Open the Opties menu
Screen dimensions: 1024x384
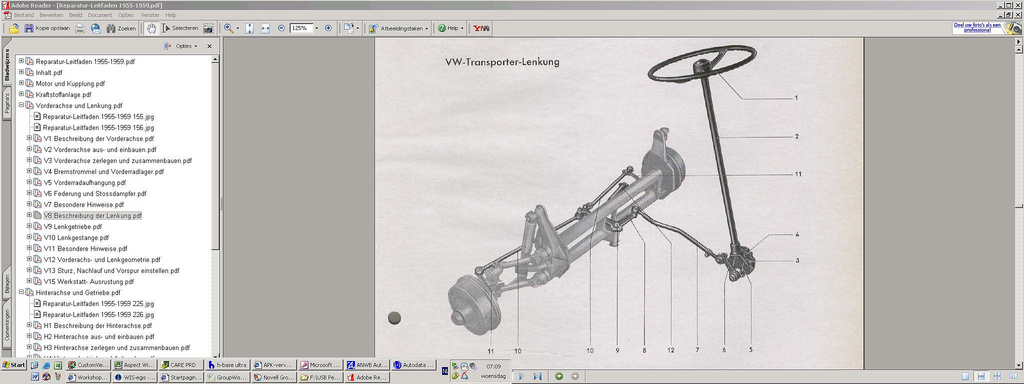[126, 14]
